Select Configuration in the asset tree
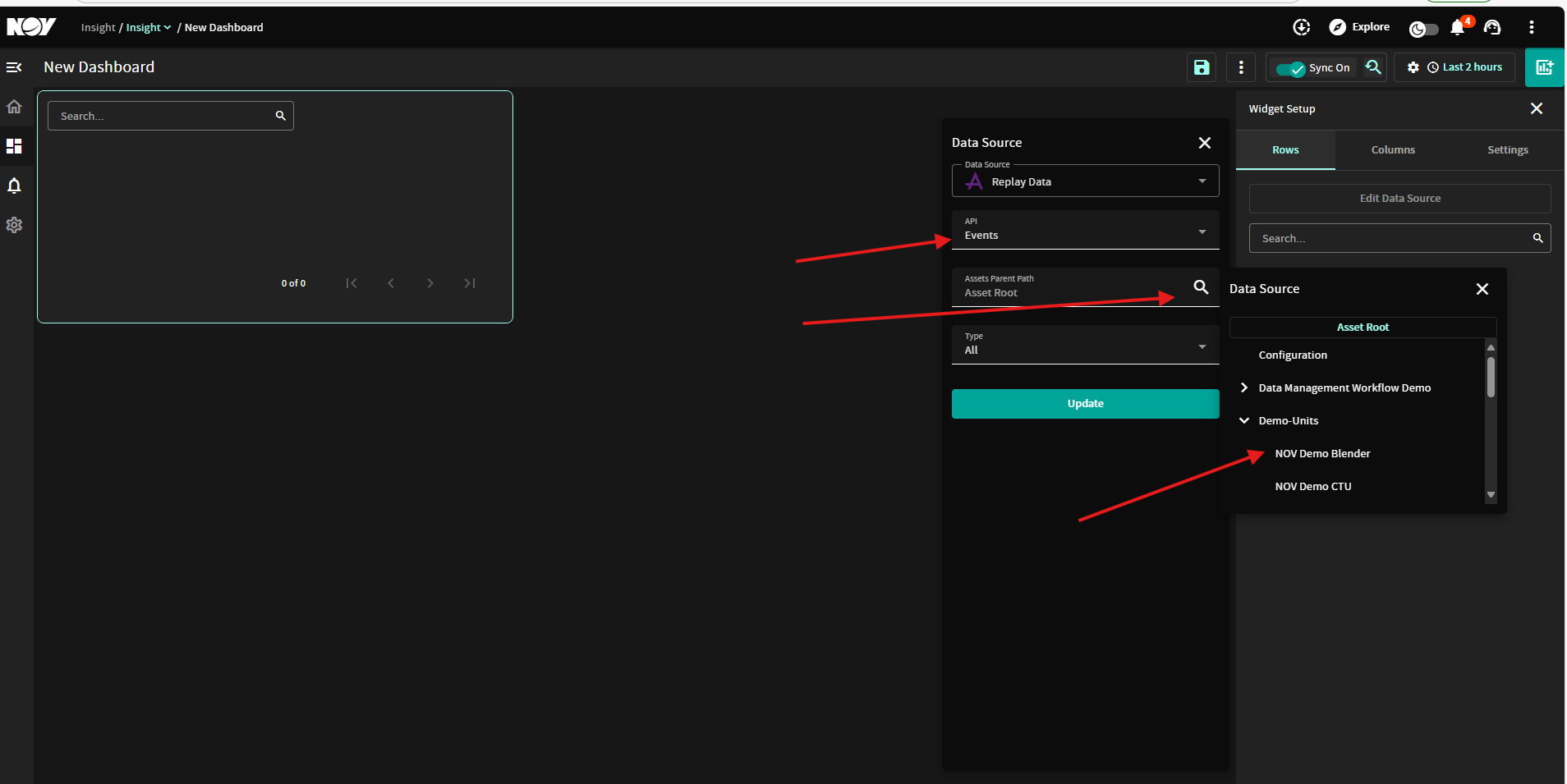Screen dimensions: 1567x784 pos(1293,355)
